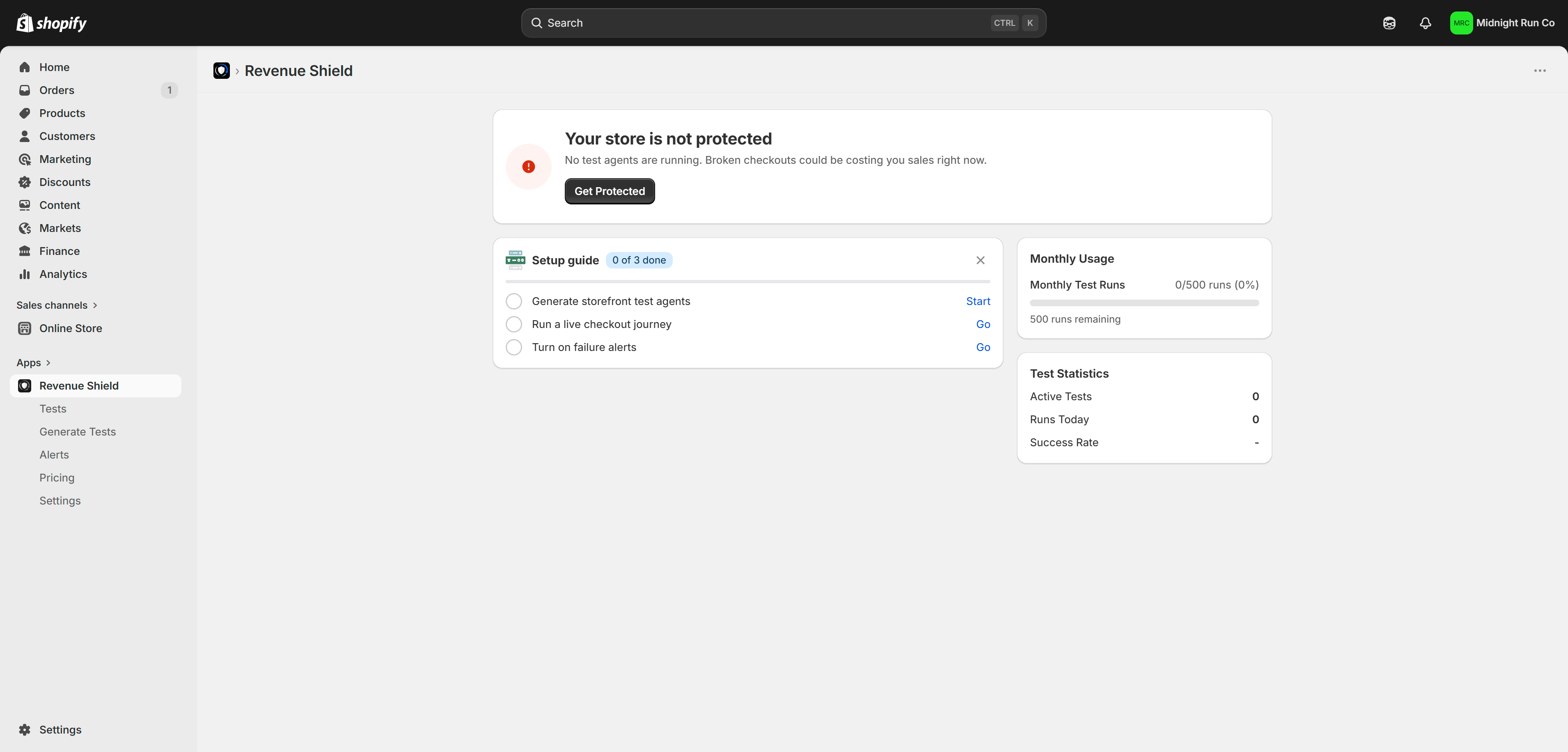
Task: Click Go for failure alerts
Action: coord(983,347)
